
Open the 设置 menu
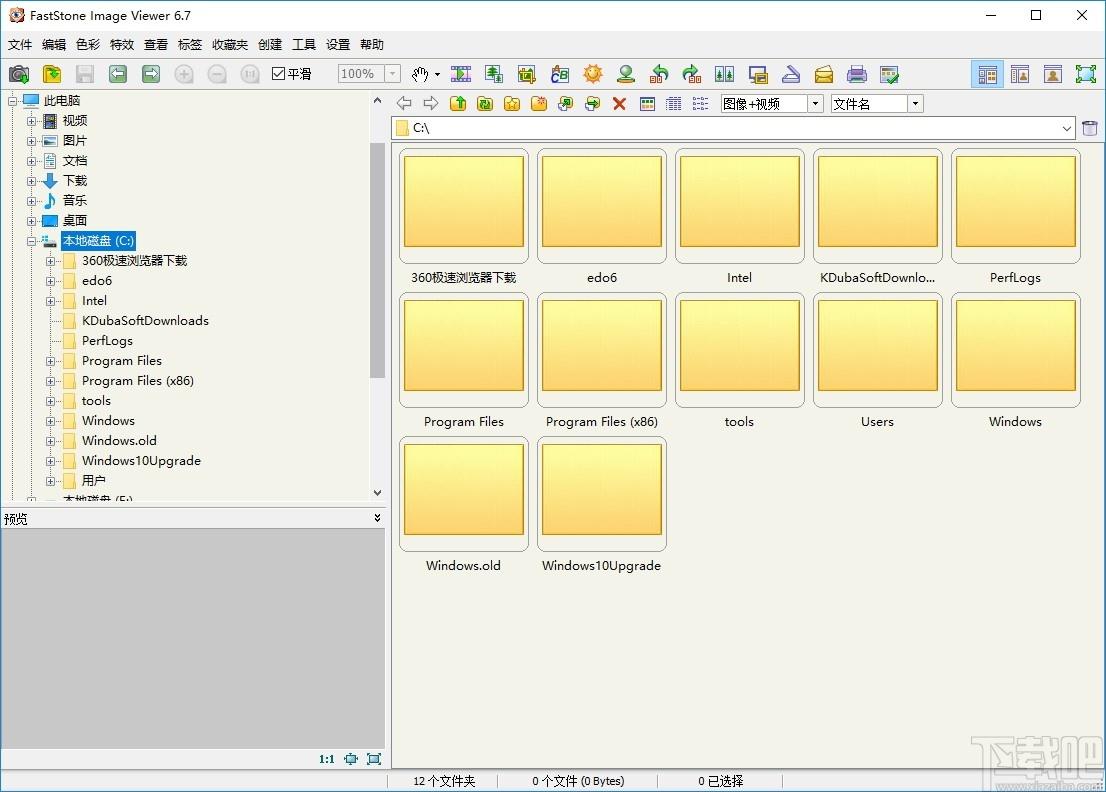pyautogui.click(x=338, y=44)
